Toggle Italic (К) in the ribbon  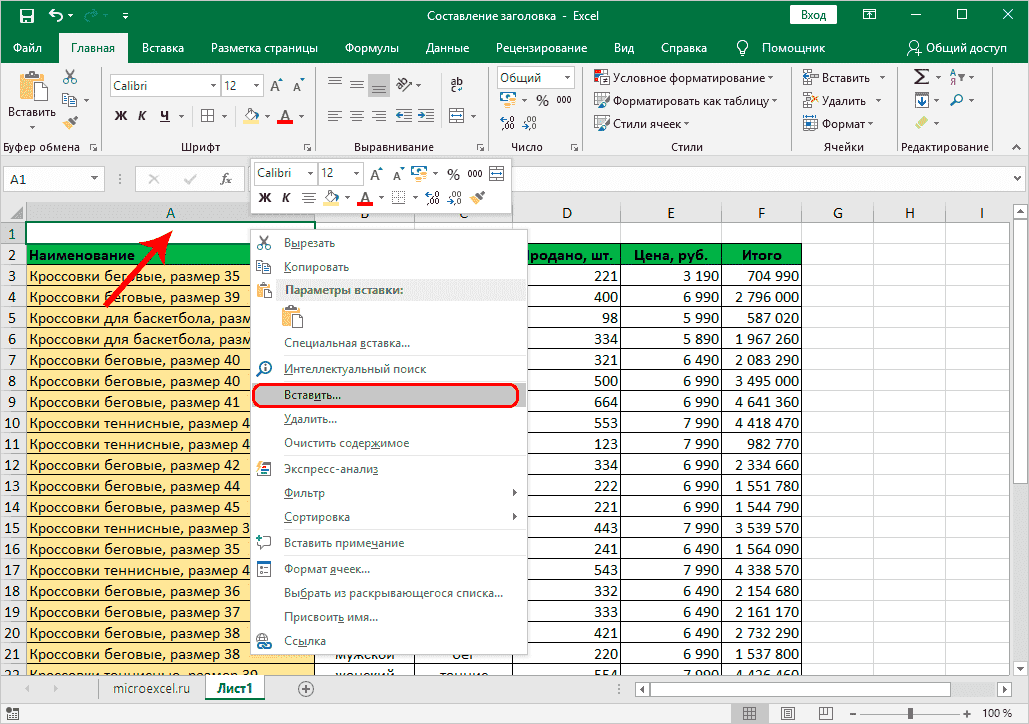tap(143, 116)
